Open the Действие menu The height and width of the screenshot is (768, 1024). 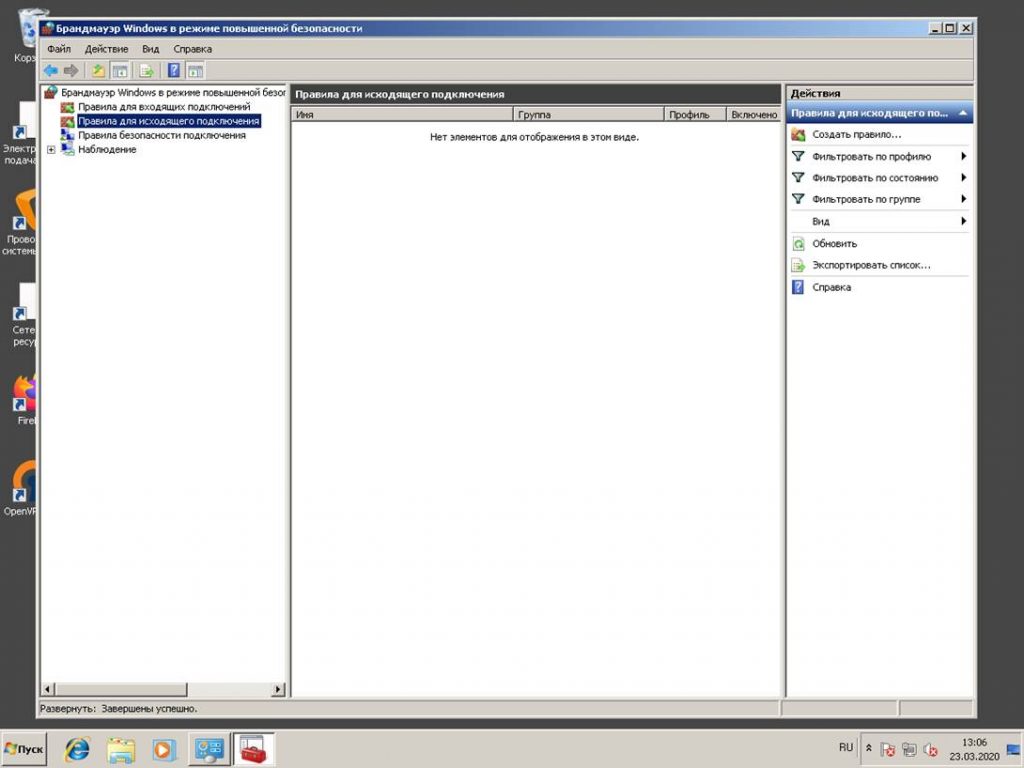(106, 49)
